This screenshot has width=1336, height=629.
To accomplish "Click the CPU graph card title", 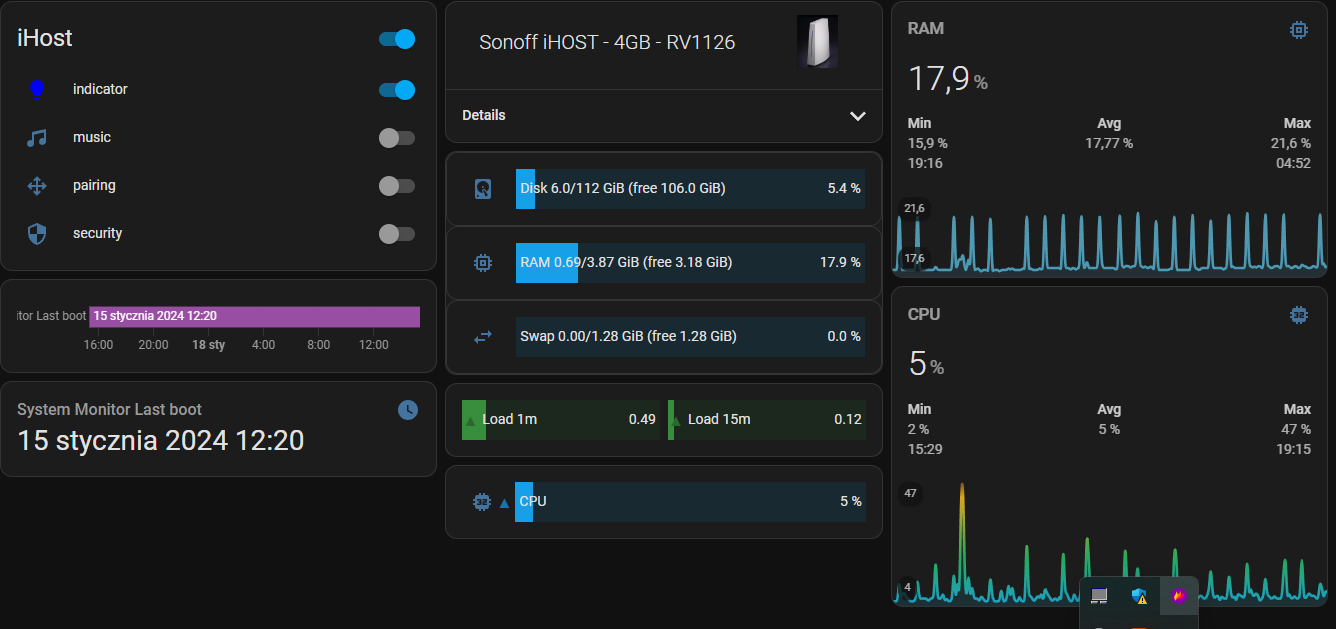I will 924,314.
